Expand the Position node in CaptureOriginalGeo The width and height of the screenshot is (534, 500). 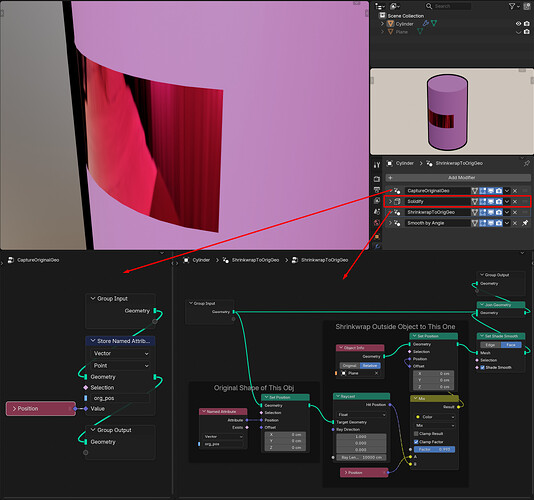coord(14,408)
